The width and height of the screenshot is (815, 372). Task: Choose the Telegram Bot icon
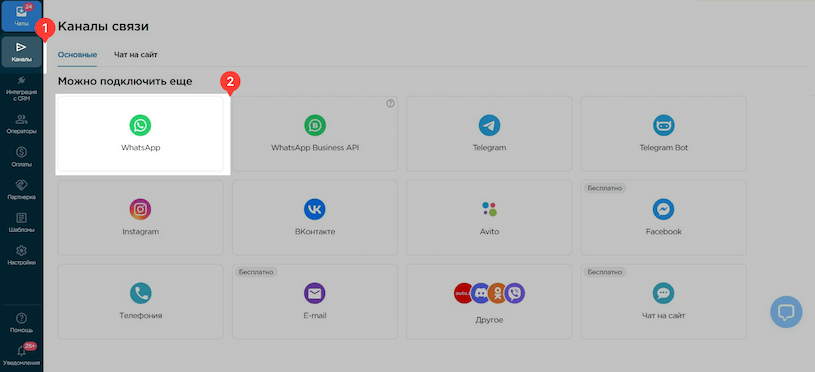click(663, 125)
